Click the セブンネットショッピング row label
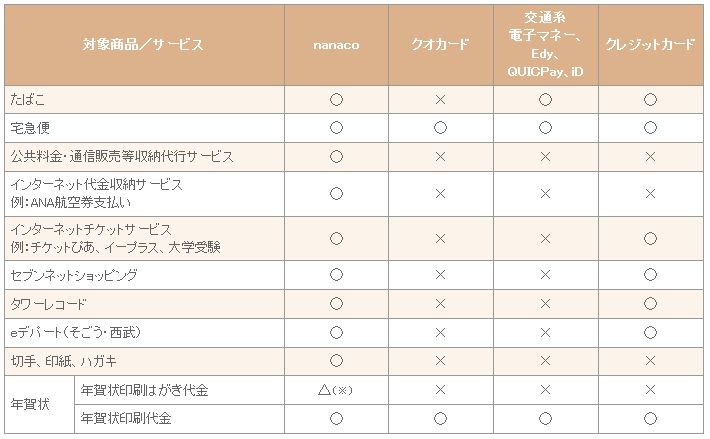 click(x=73, y=273)
